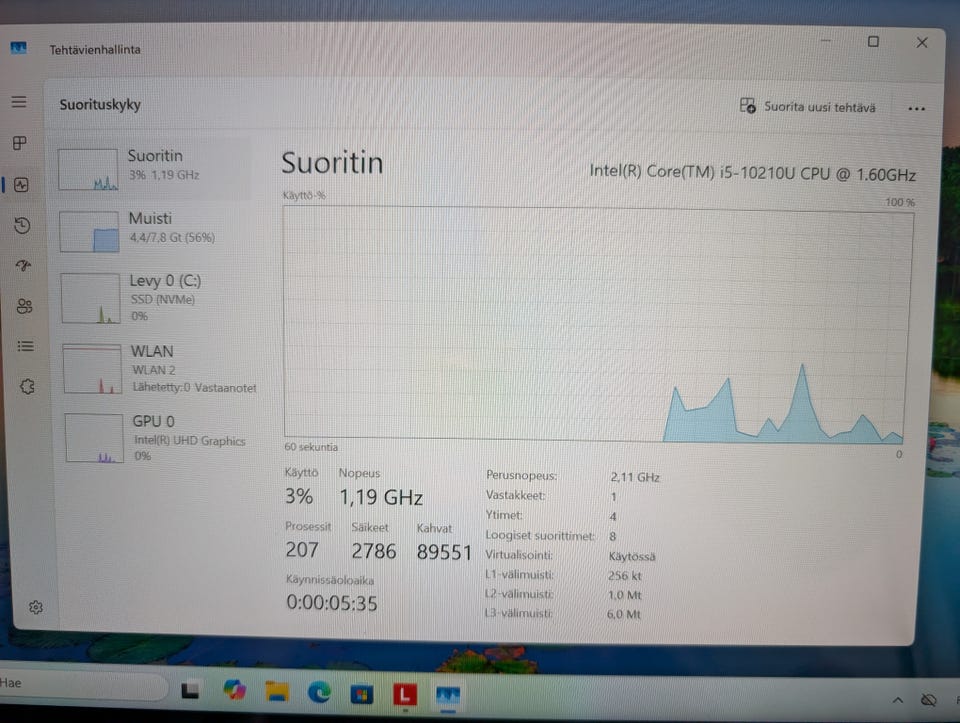Open the Users page icon
Screen dimensions: 960x723
click(x=24, y=306)
